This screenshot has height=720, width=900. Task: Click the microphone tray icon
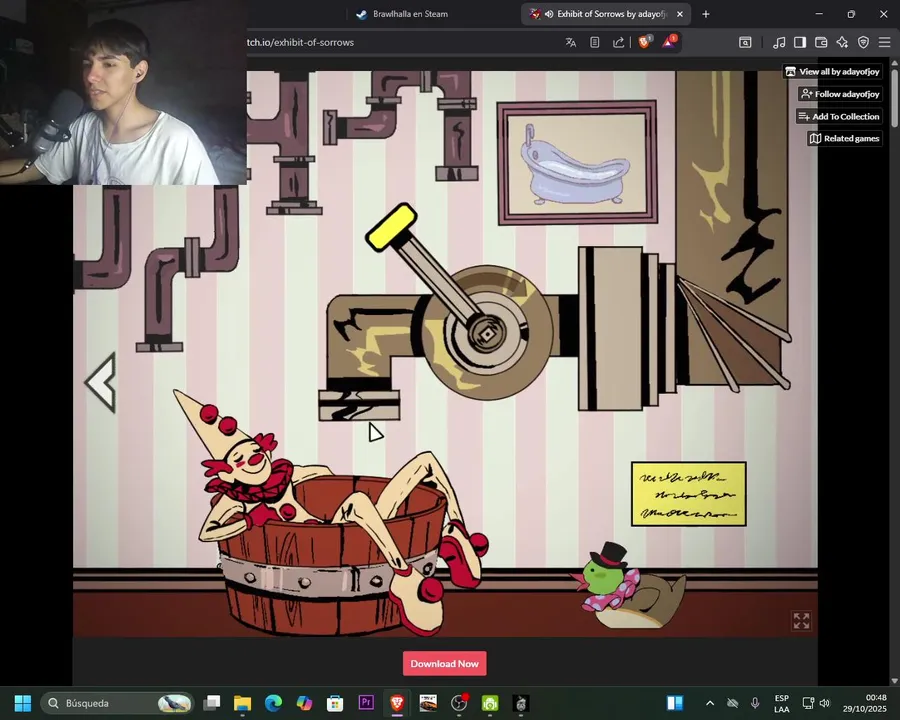[755, 703]
